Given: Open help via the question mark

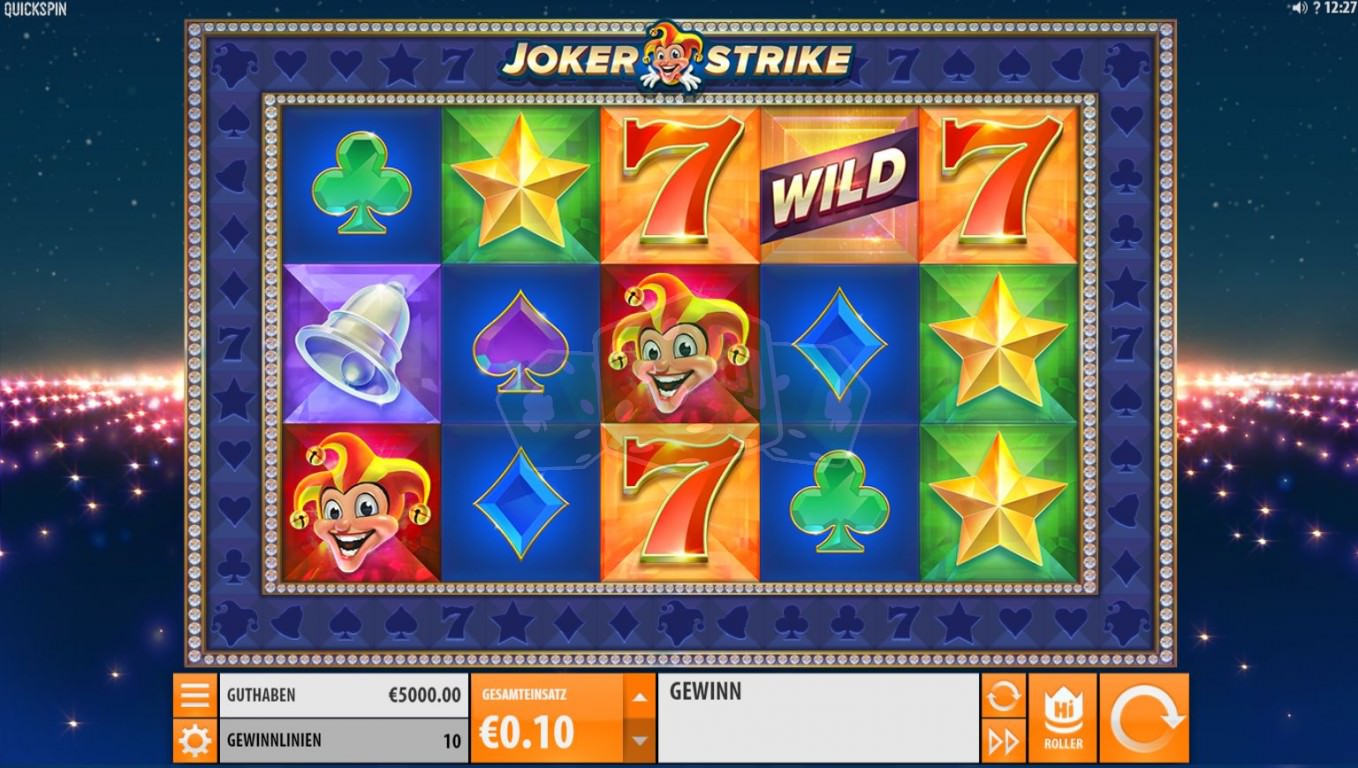Looking at the screenshot, I should 1316,8.
